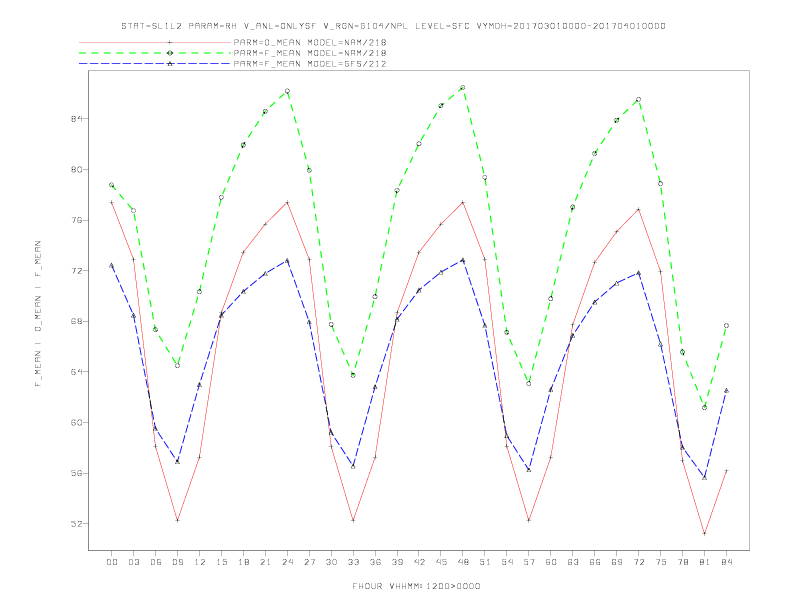Click x-axis forecast hour label 42

419,562
